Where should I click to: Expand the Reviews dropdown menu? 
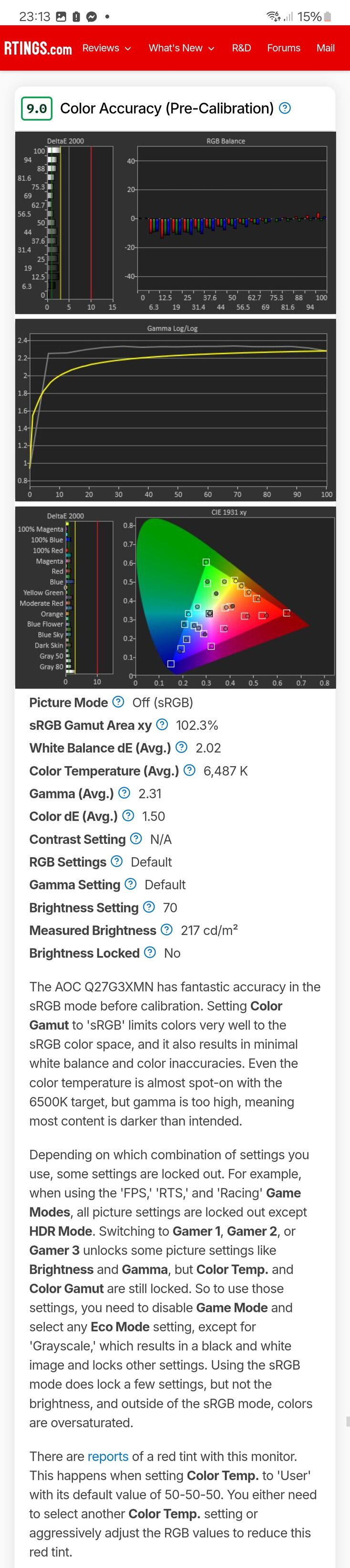(x=106, y=48)
